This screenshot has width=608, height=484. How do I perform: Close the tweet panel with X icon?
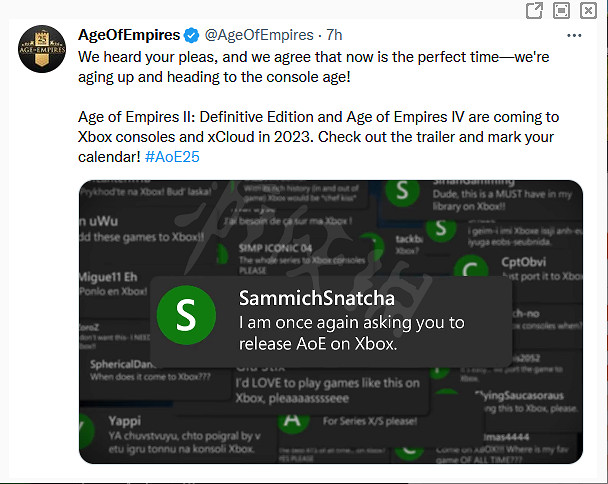[x=589, y=11]
